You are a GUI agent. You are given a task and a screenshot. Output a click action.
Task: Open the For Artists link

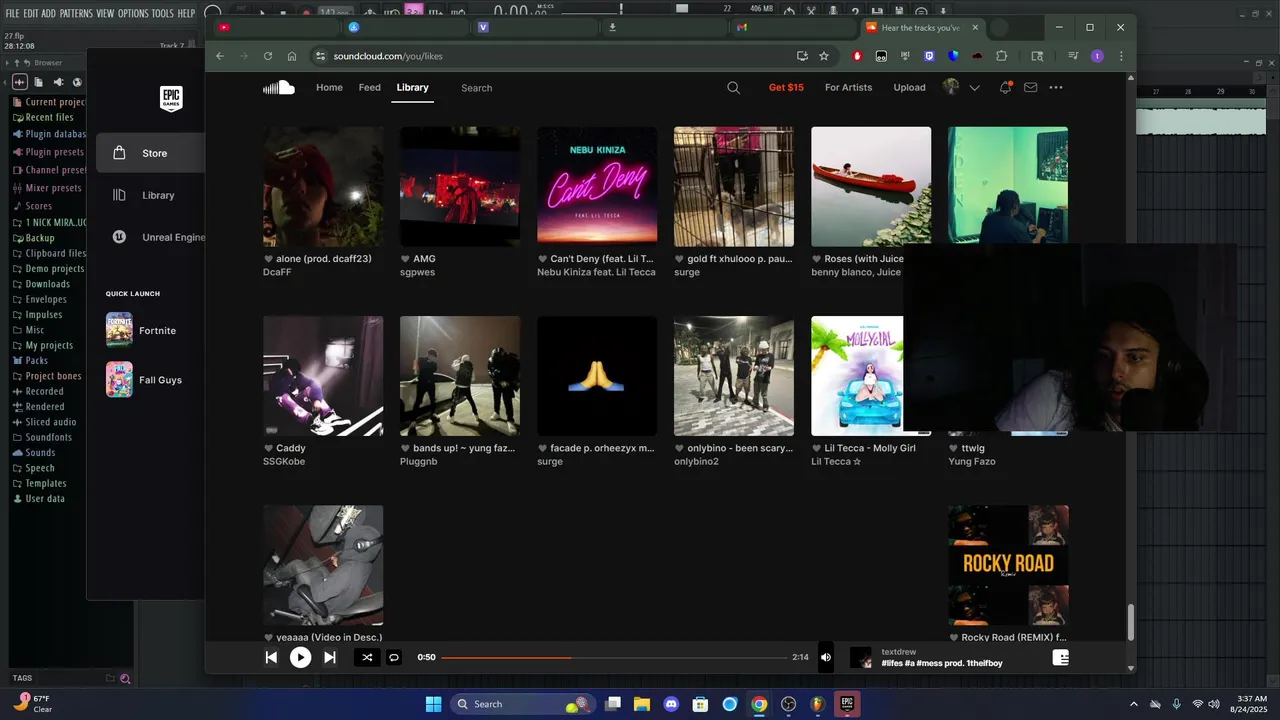tap(848, 87)
